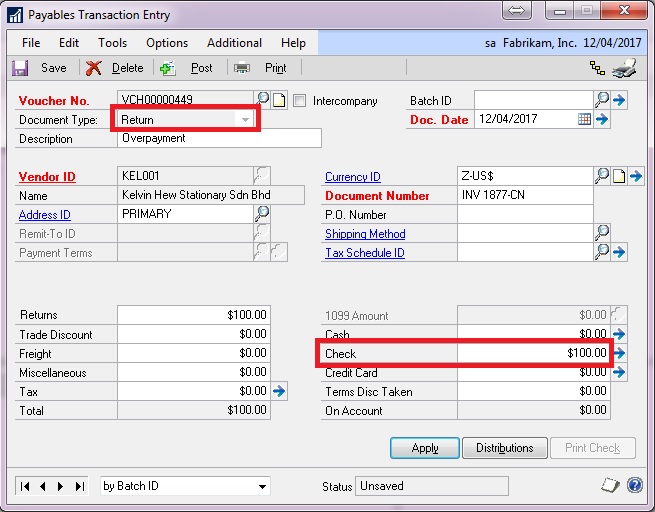Click the Freight amount field

194,353
